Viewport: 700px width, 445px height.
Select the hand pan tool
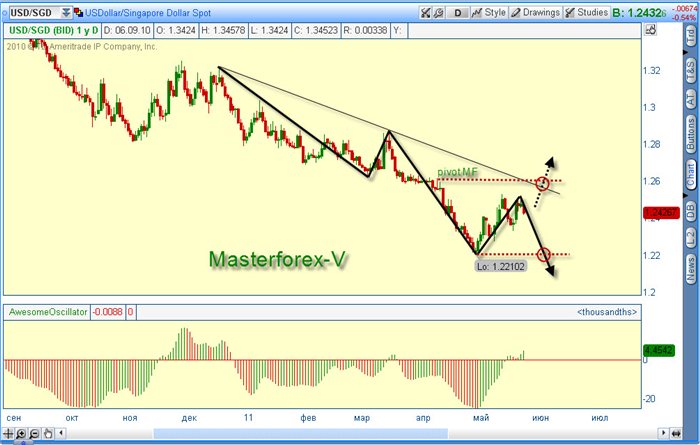click(48, 433)
